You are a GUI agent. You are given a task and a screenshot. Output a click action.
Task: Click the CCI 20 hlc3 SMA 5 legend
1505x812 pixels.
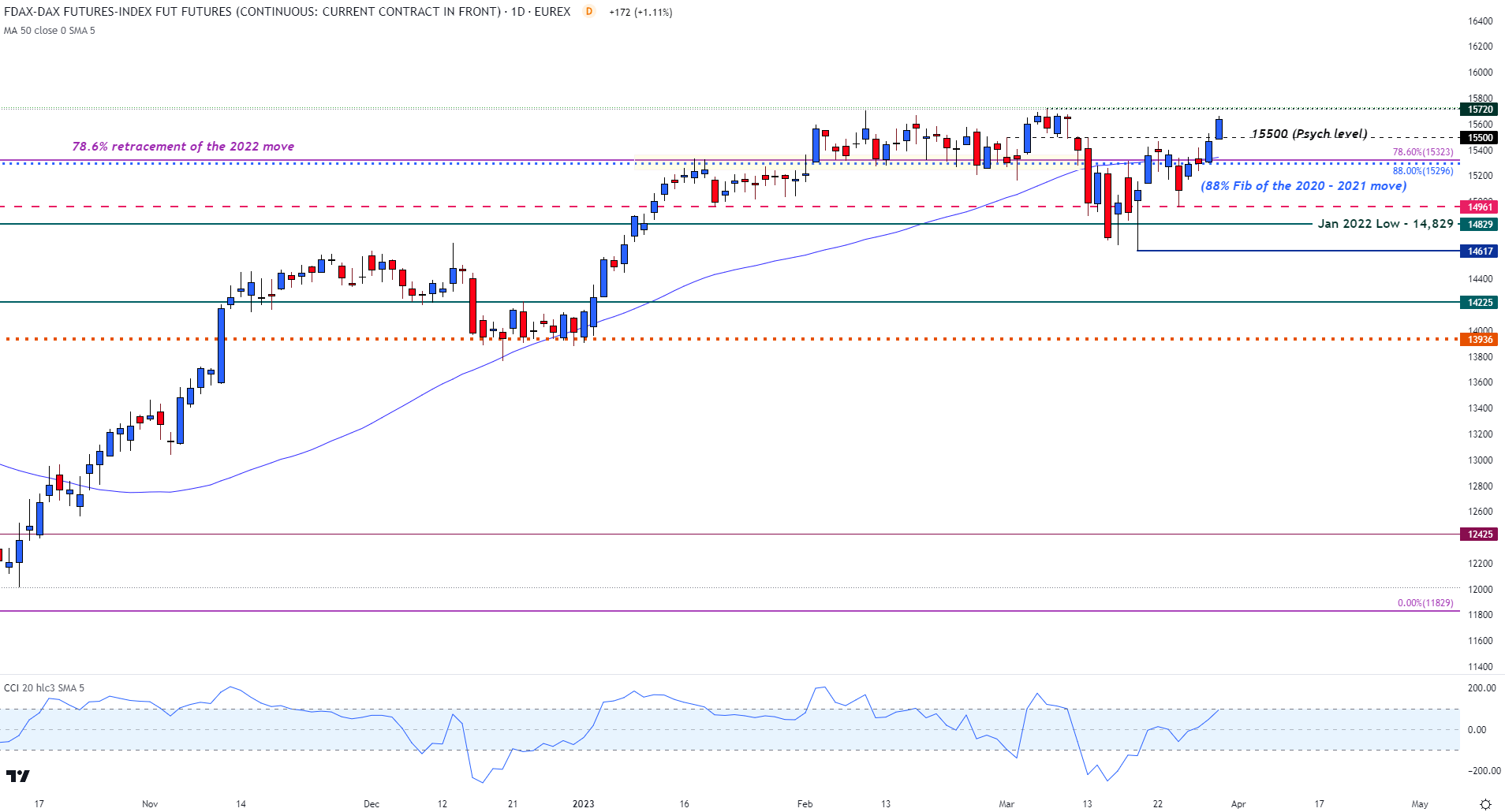coord(44,688)
